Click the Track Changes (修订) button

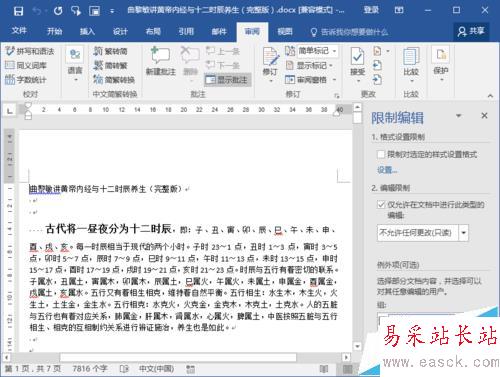270,61
